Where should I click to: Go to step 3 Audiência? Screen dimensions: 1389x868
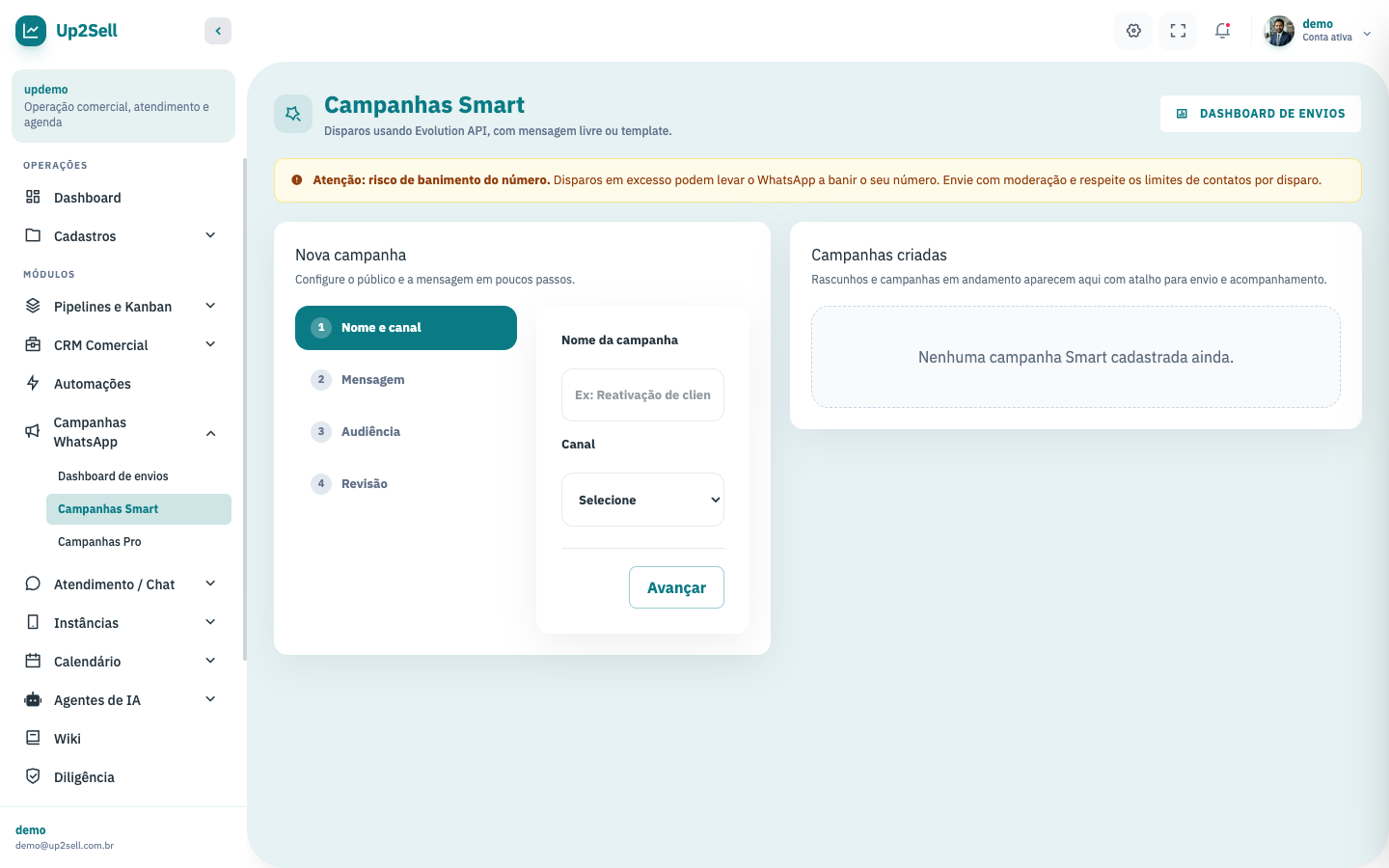click(406, 432)
